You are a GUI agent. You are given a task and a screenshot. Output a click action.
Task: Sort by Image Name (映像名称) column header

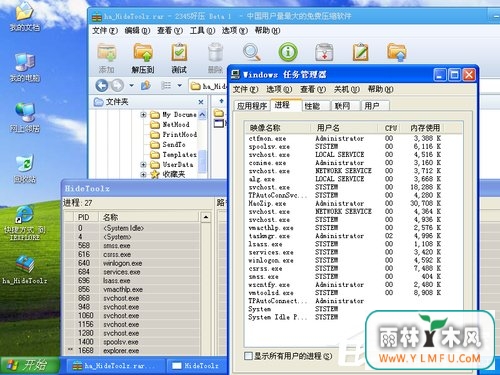[278, 128]
